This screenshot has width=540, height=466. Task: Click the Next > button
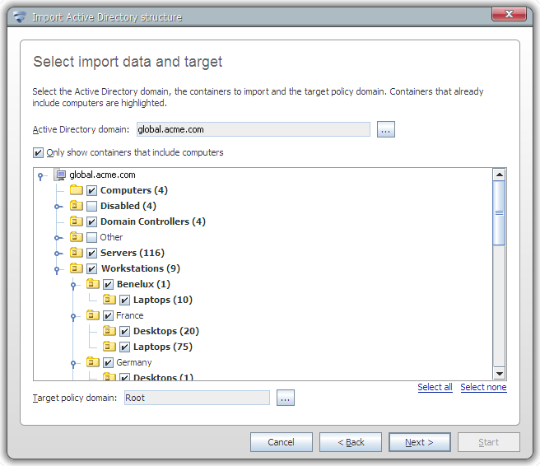[419, 442]
